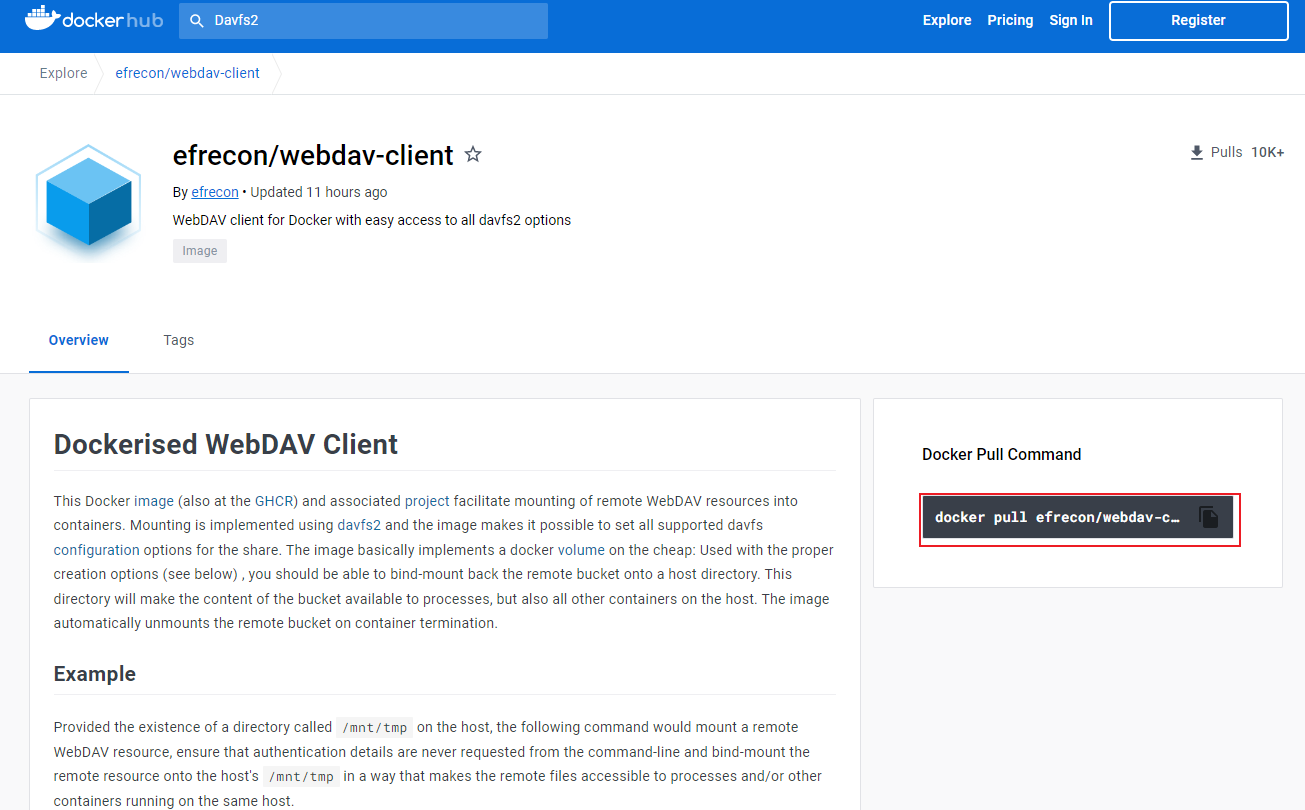Screen dimensions: 1305x810
Task: Select the Overview tab
Action: click(78, 340)
